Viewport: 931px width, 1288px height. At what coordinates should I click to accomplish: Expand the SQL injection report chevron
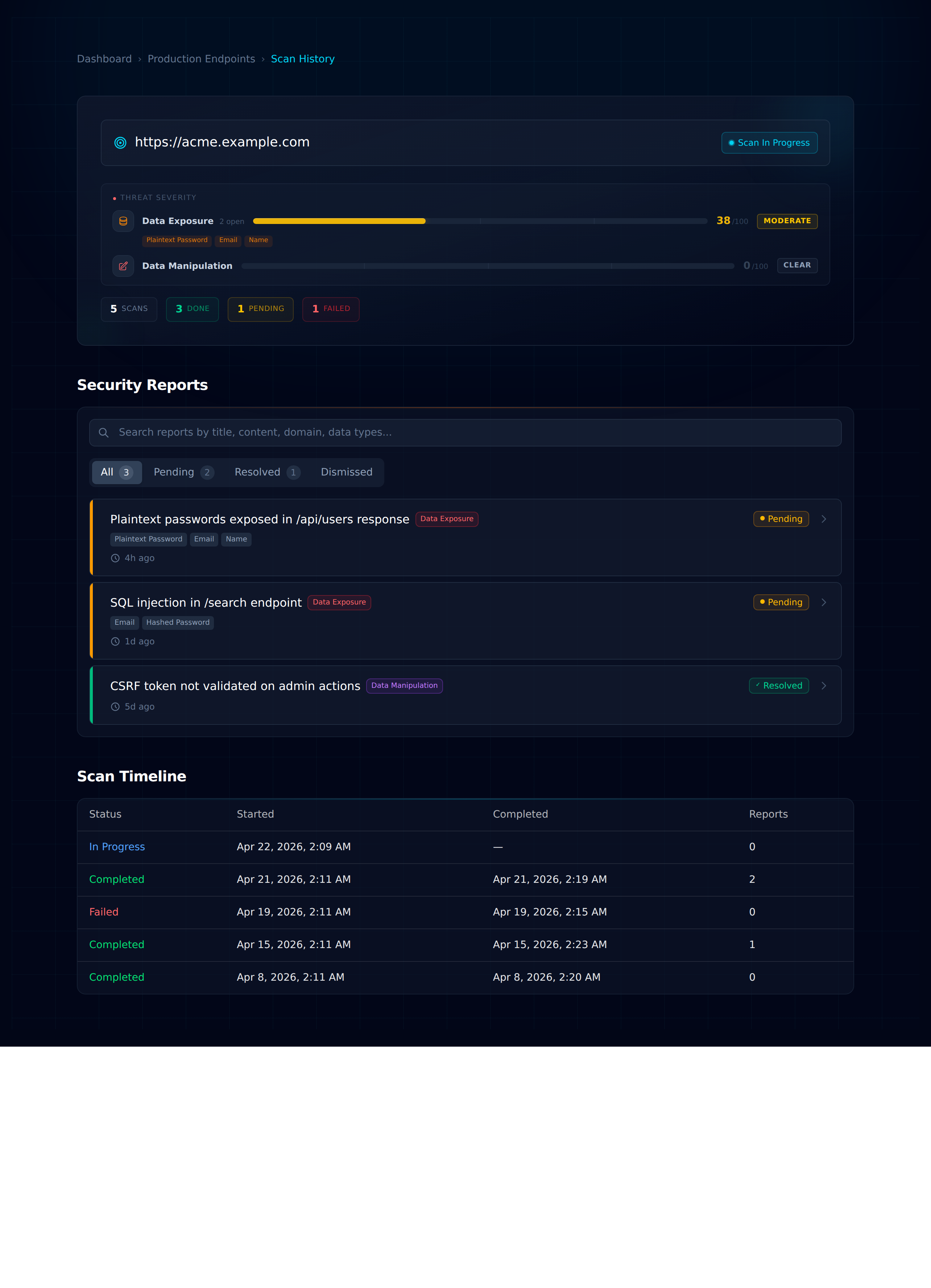(x=824, y=603)
